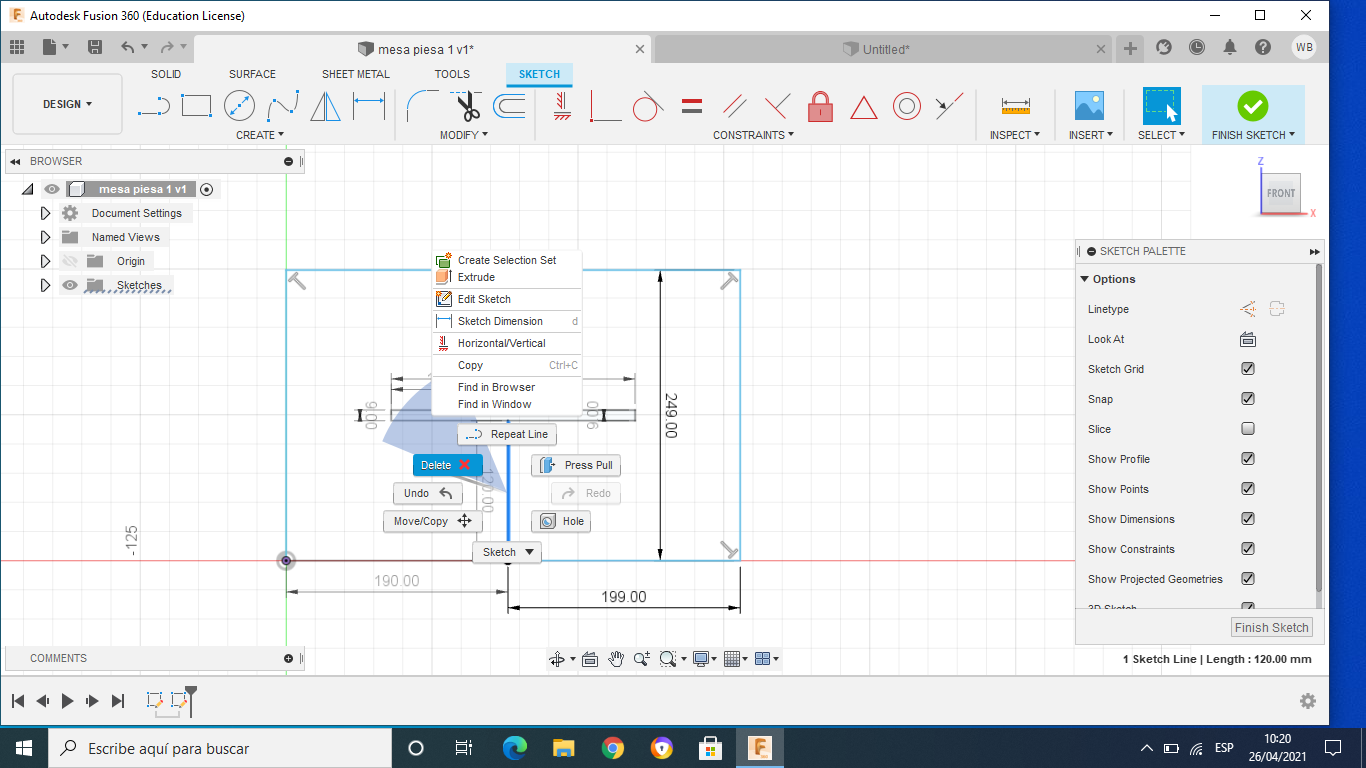Click the Measure tool under Inspect
The height and width of the screenshot is (768, 1366).
pos(1015,105)
